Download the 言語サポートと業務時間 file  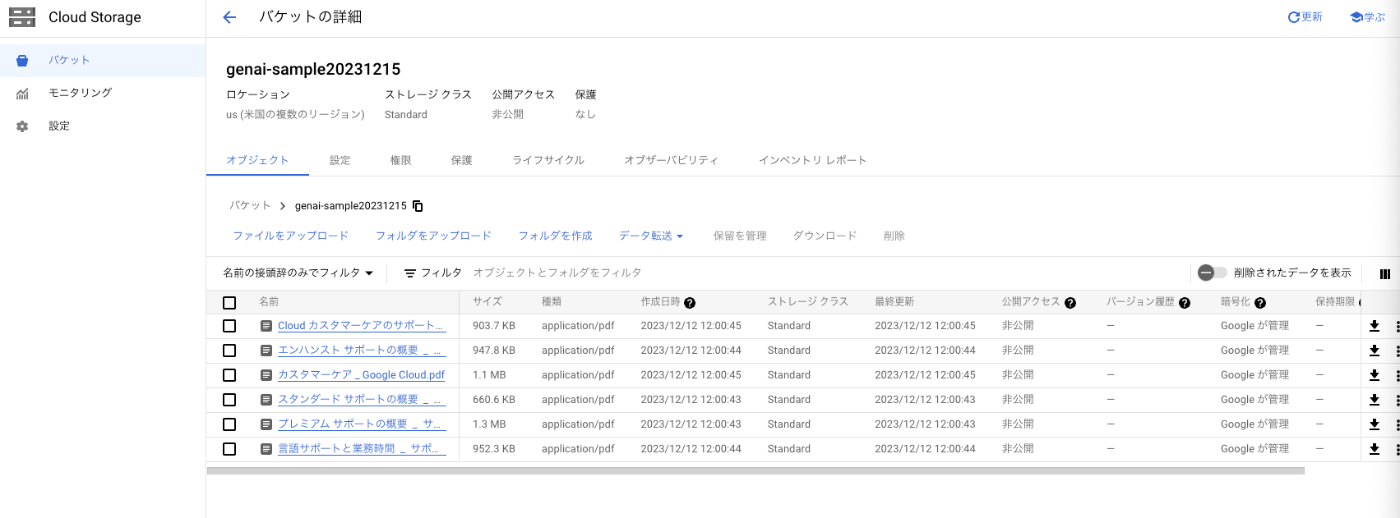point(1374,449)
